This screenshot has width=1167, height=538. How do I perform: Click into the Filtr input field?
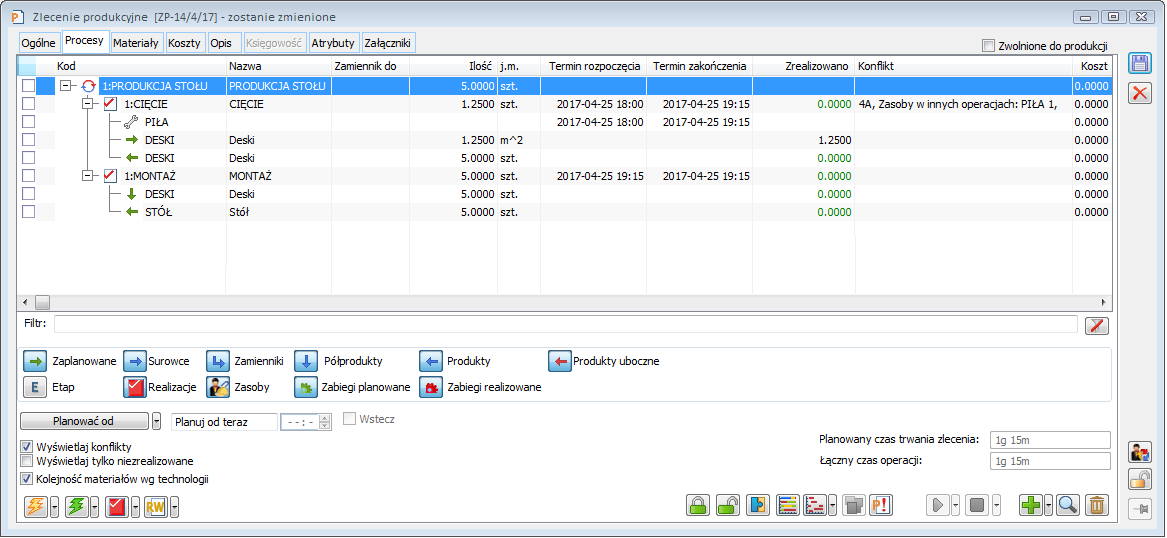[x=565, y=324]
